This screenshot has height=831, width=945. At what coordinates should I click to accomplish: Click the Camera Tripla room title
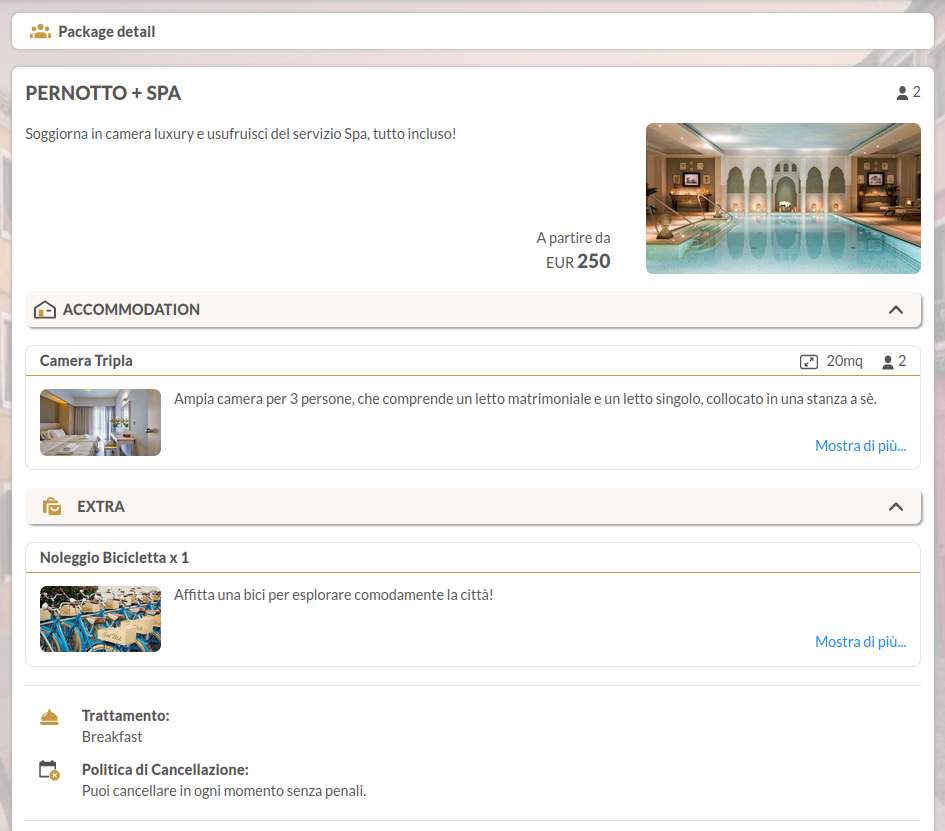(86, 361)
